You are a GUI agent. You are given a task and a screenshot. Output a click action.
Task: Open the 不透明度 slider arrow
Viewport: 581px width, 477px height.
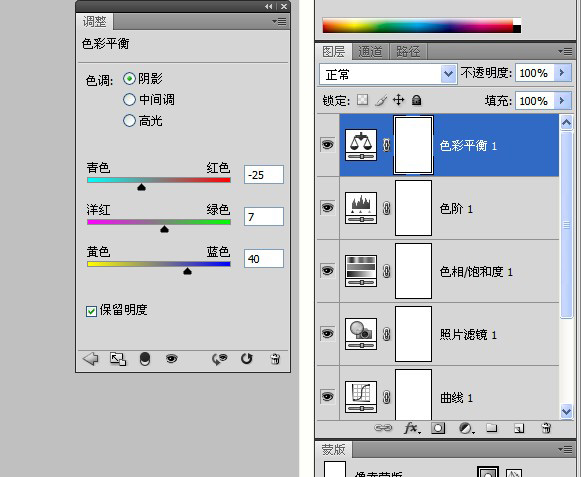[x=562, y=73]
